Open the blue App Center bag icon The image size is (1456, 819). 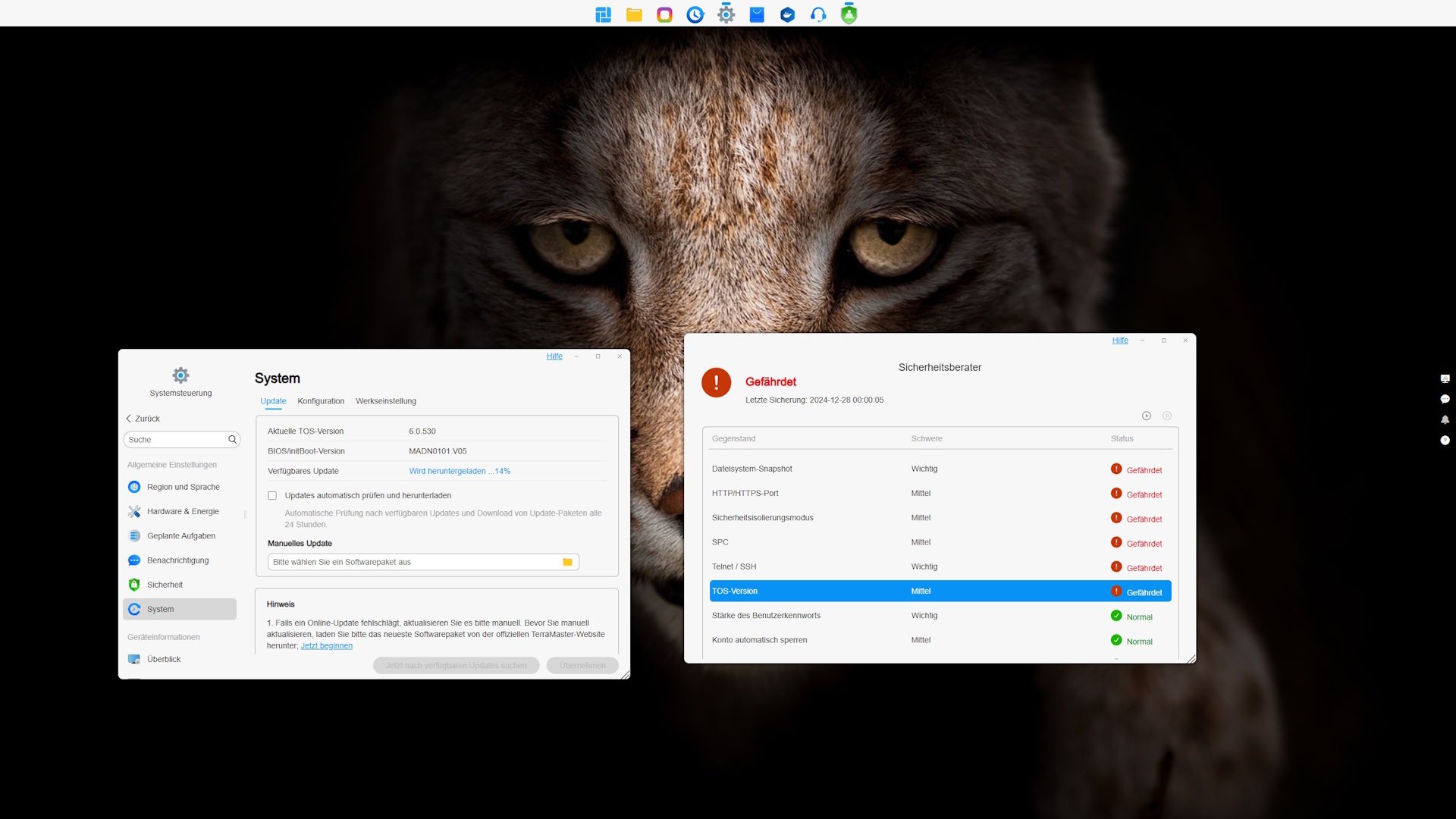tap(757, 14)
